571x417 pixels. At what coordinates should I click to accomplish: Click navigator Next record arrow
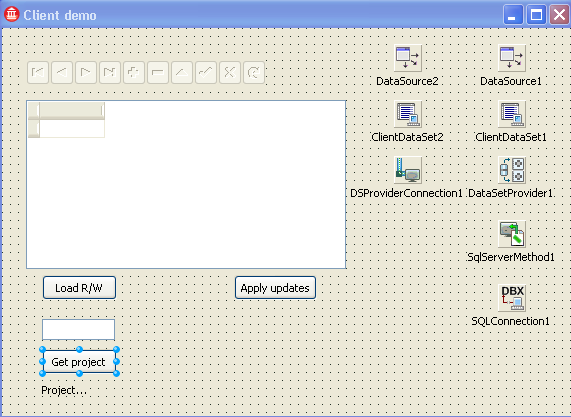[86, 72]
